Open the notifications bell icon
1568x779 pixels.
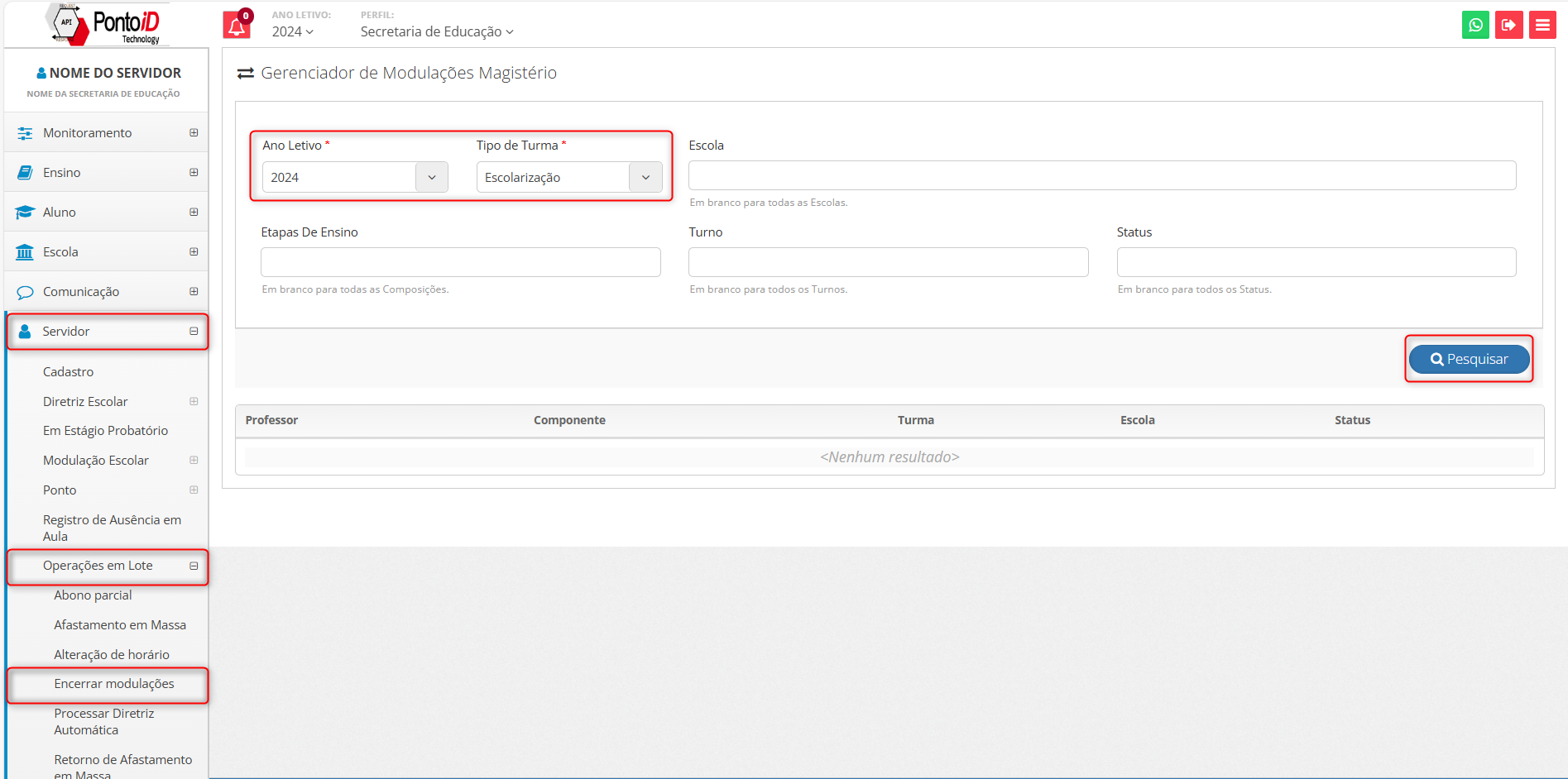click(237, 26)
